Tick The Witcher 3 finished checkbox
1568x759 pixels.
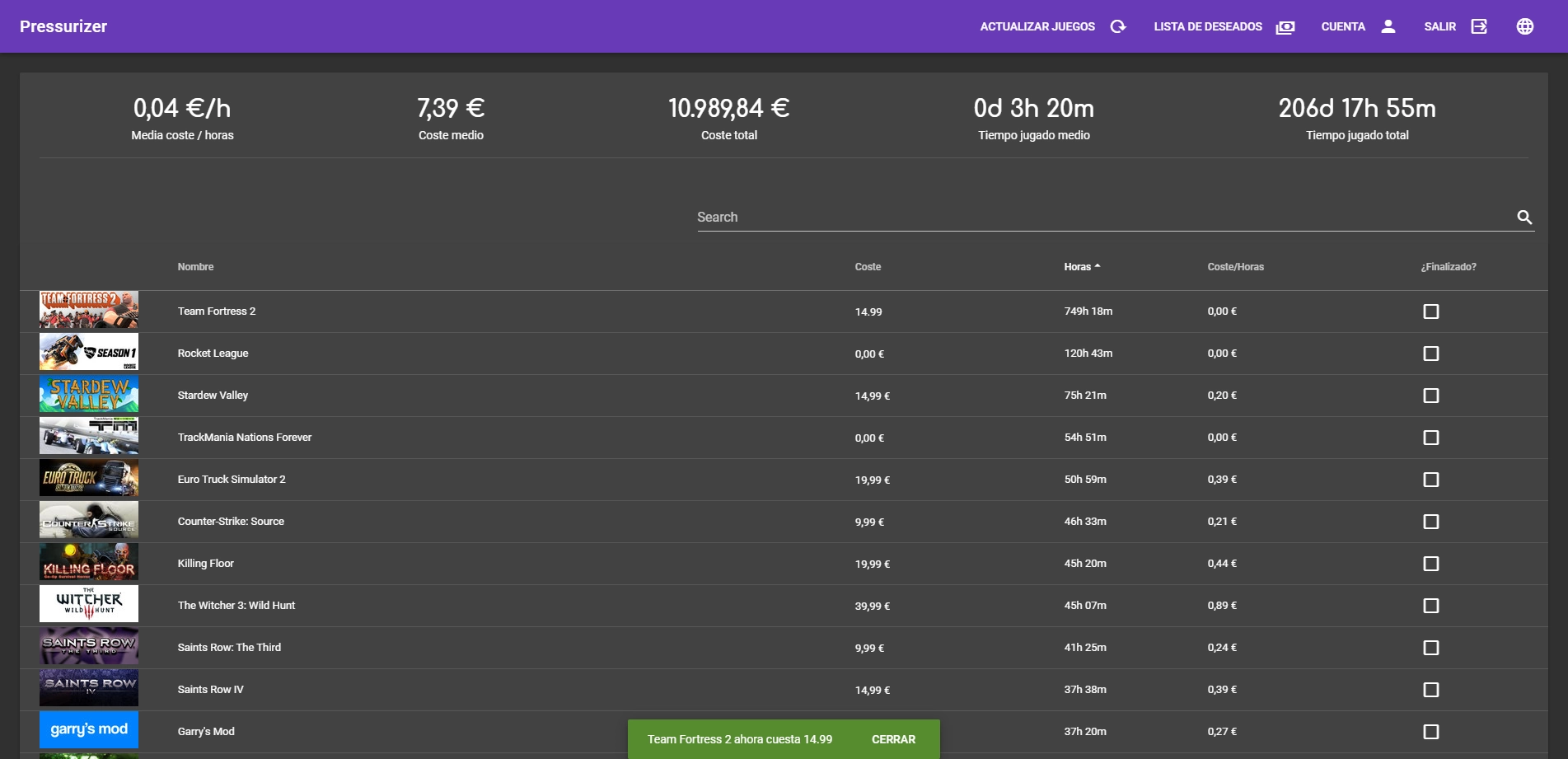[x=1431, y=606]
